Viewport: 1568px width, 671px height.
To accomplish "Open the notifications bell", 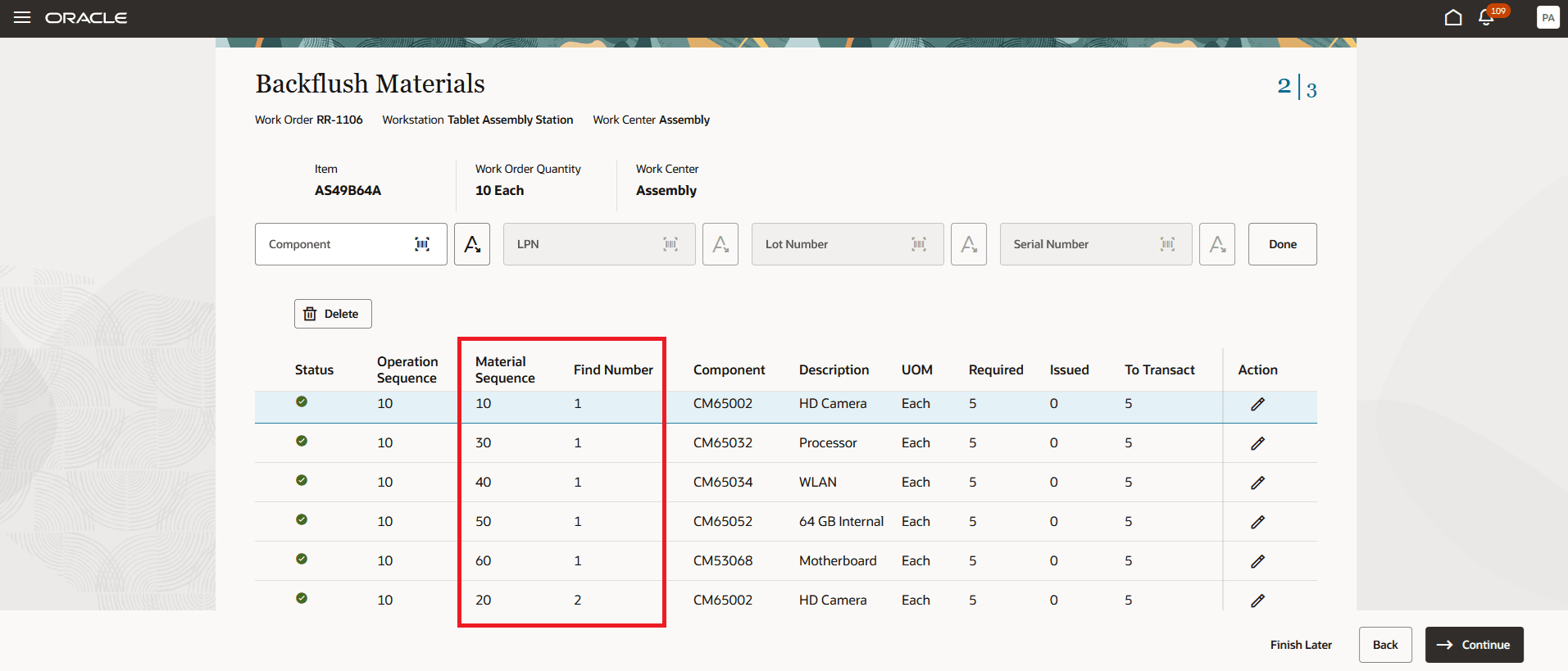I will click(x=1486, y=18).
